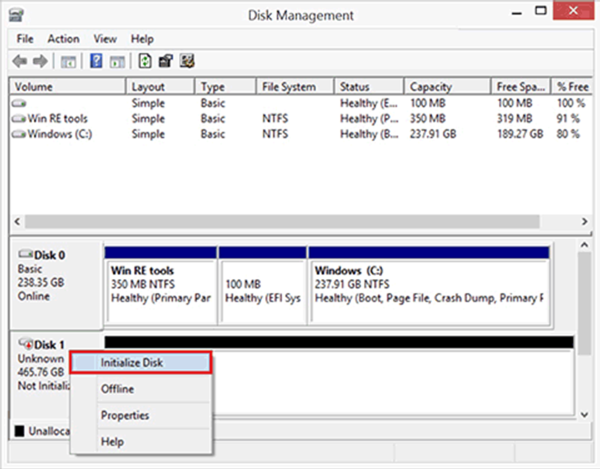Click the horizontal scrollbar left arrow

(x=17, y=221)
